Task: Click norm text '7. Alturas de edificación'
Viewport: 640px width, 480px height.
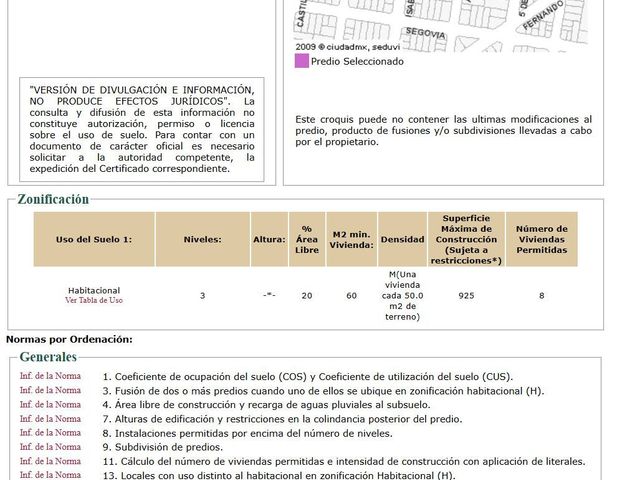Action: click(282, 419)
